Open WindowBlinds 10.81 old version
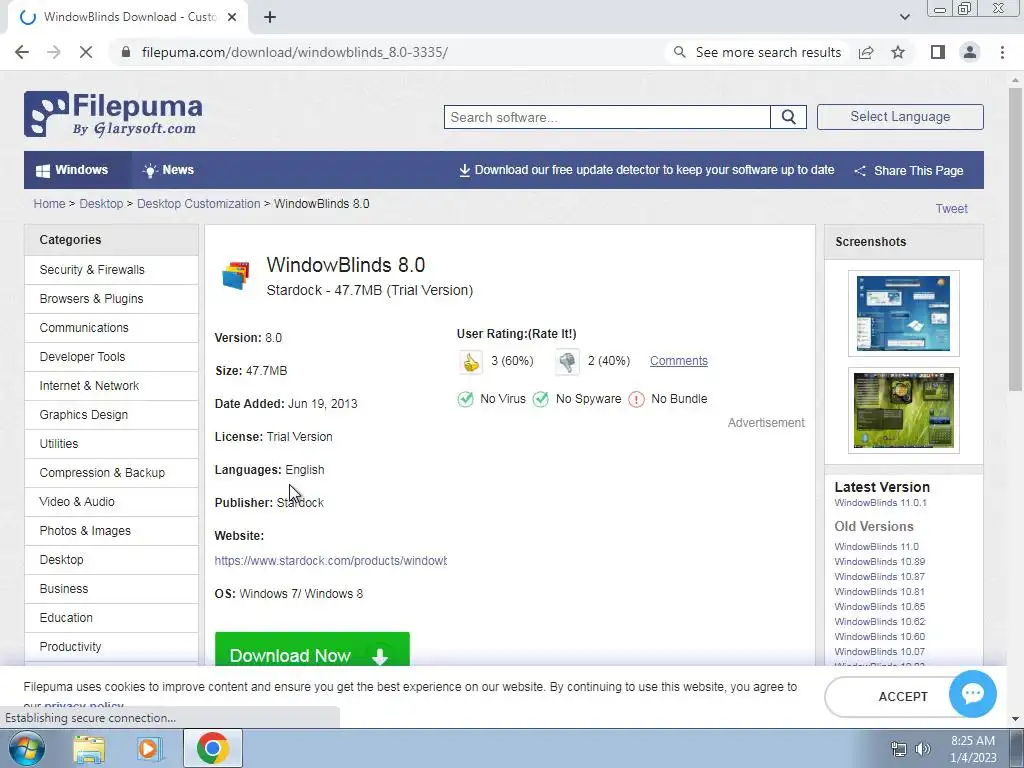Image resolution: width=1024 pixels, height=768 pixels. [880, 592]
